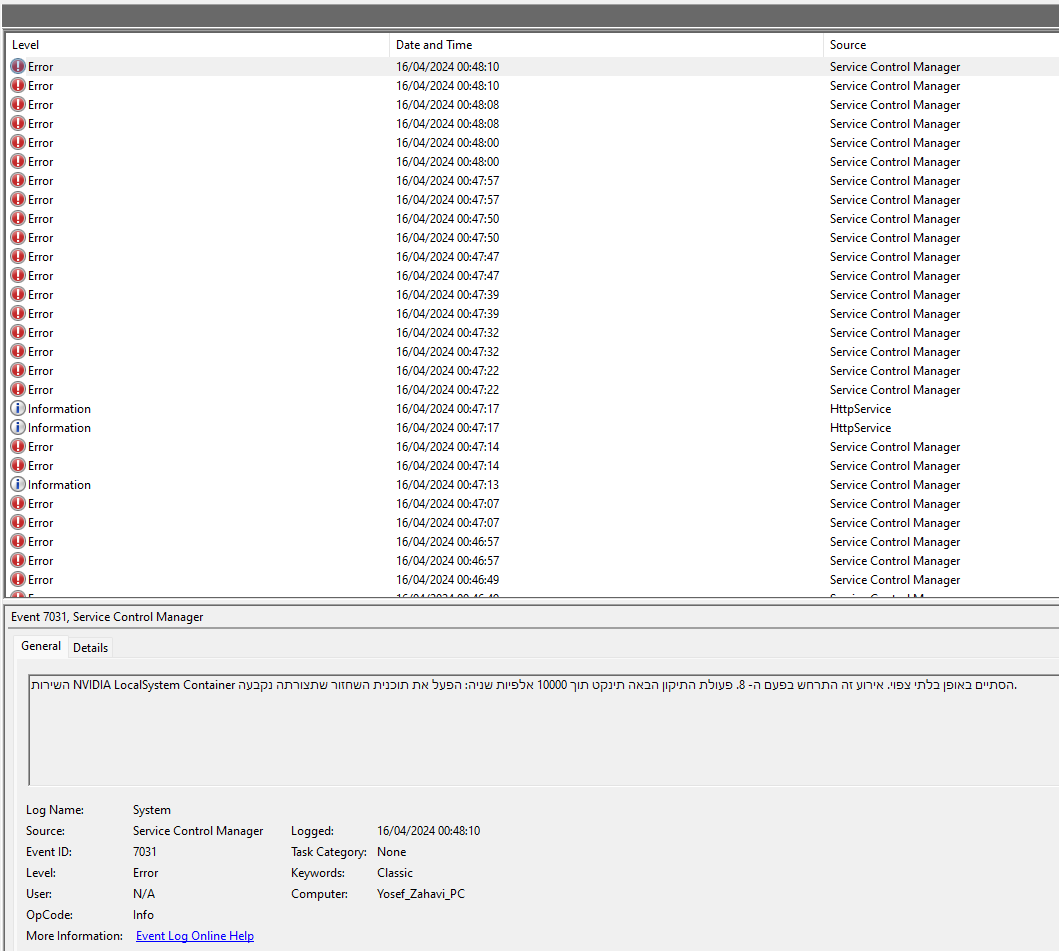Select the Service Control Manager event at 00:46:57
This screenshot has height=951, width=1059.
pyautogui.click(x=200, y=541)
